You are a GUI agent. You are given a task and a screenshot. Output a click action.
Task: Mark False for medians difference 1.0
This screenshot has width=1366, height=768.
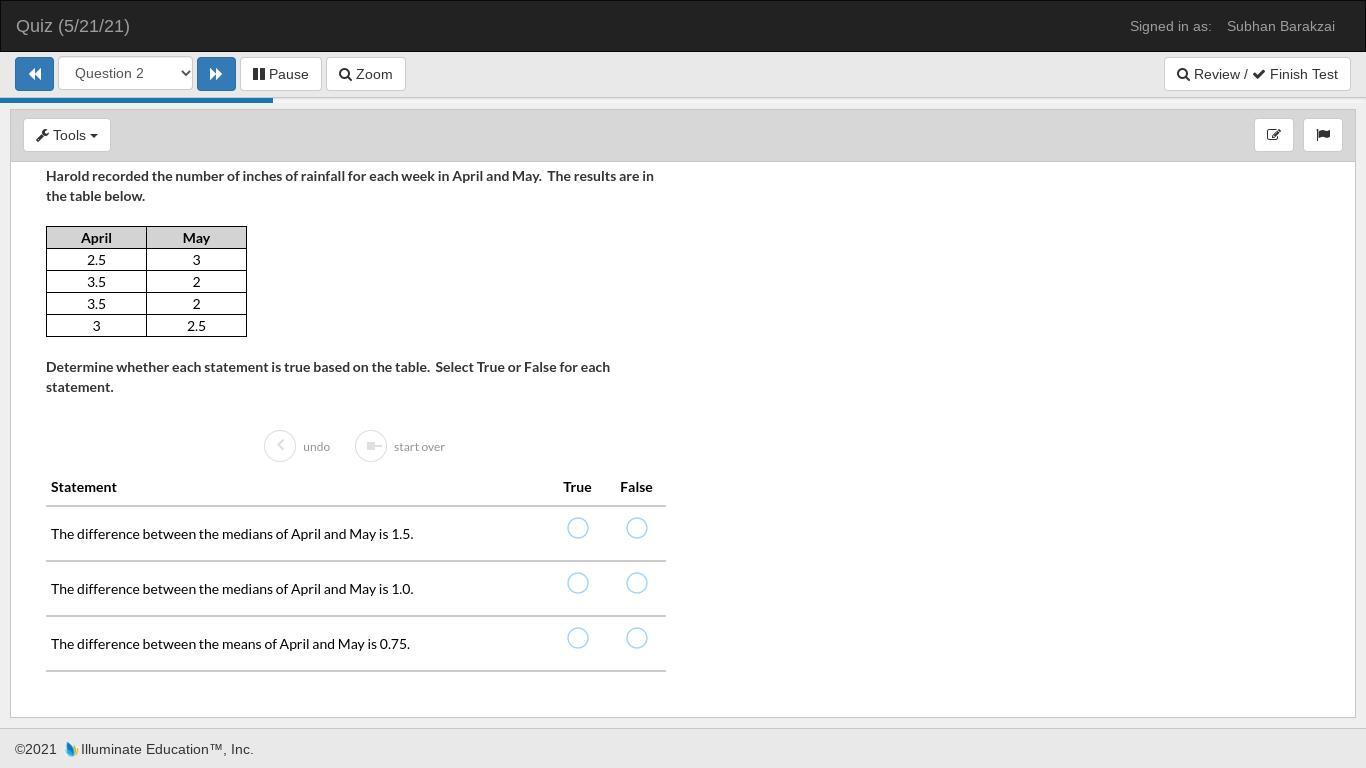(636, 583)
